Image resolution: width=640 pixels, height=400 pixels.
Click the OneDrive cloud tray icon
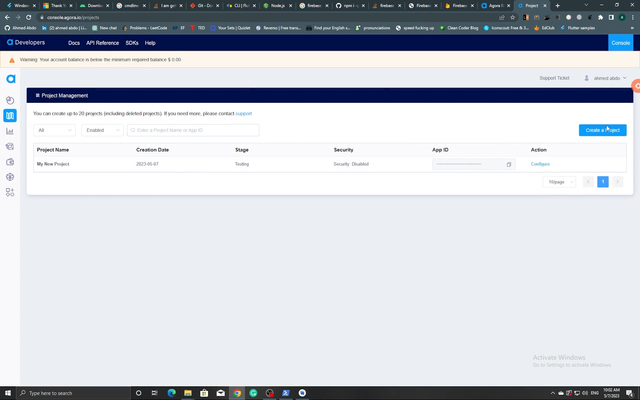pos(561,393)
